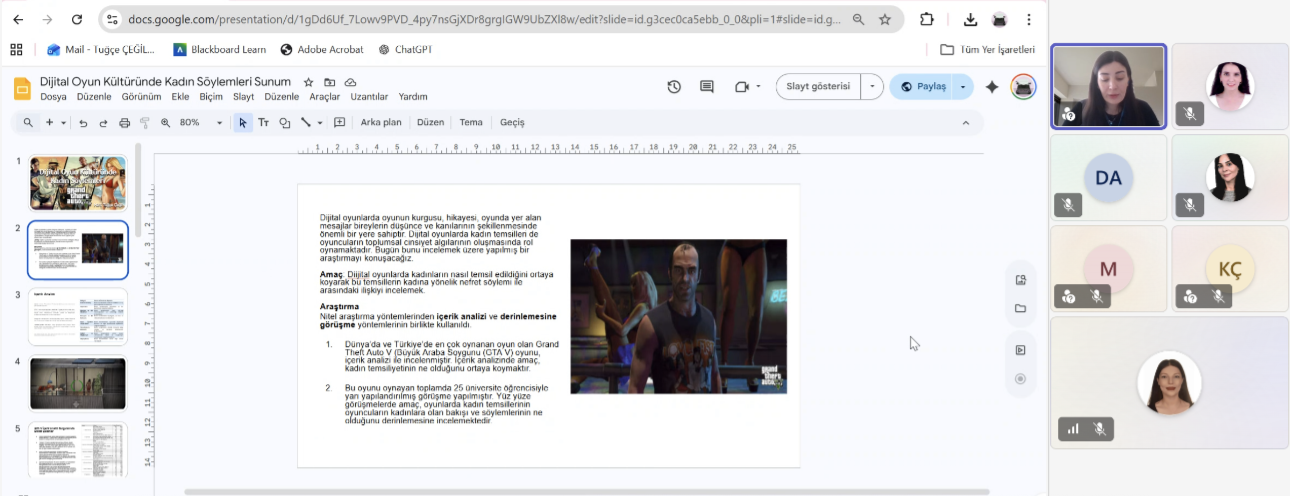Open the comments panel icon
Screen dimensions: 1290x496
(x=707, y=87)
